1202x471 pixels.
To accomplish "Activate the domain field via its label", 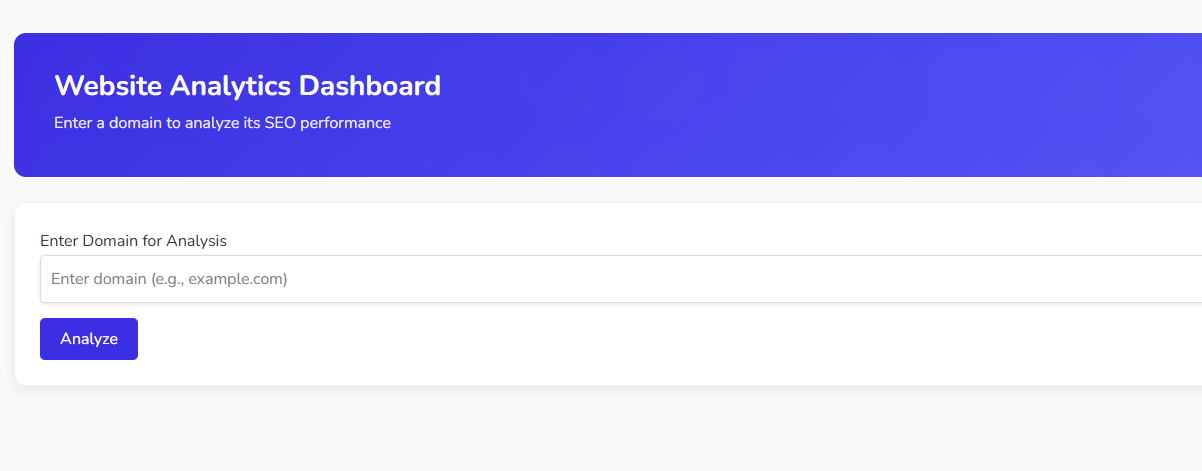I will (x=133, y=241).
